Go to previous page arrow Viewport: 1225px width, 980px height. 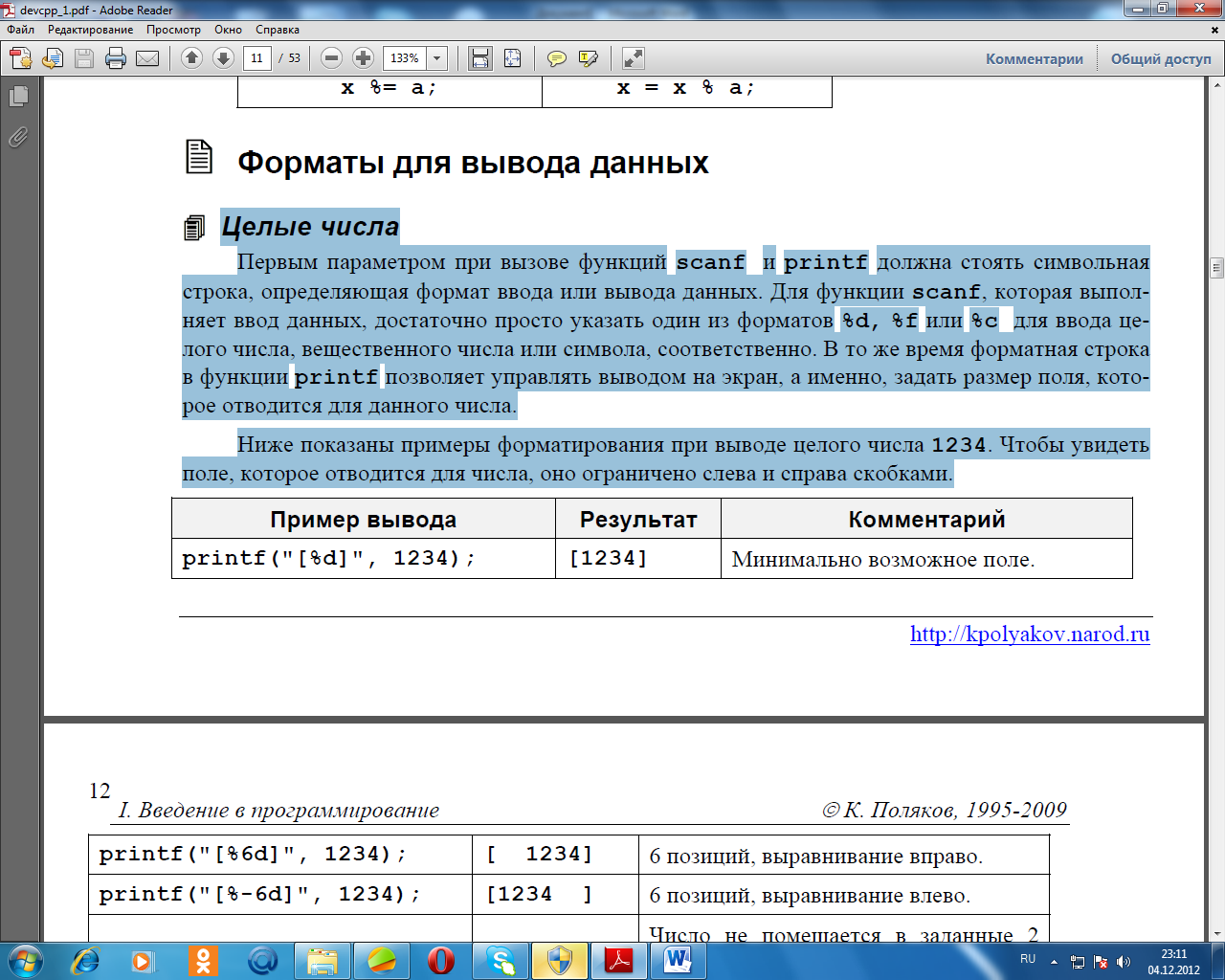coord(191,58)
